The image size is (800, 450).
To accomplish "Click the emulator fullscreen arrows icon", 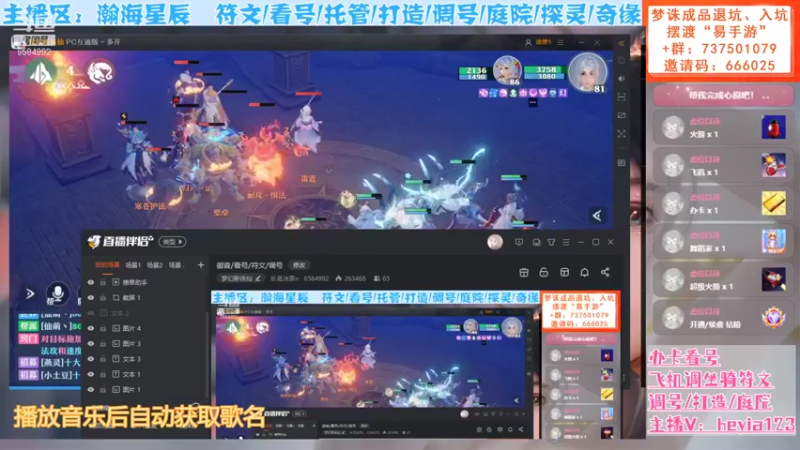I will click(621, 134).
